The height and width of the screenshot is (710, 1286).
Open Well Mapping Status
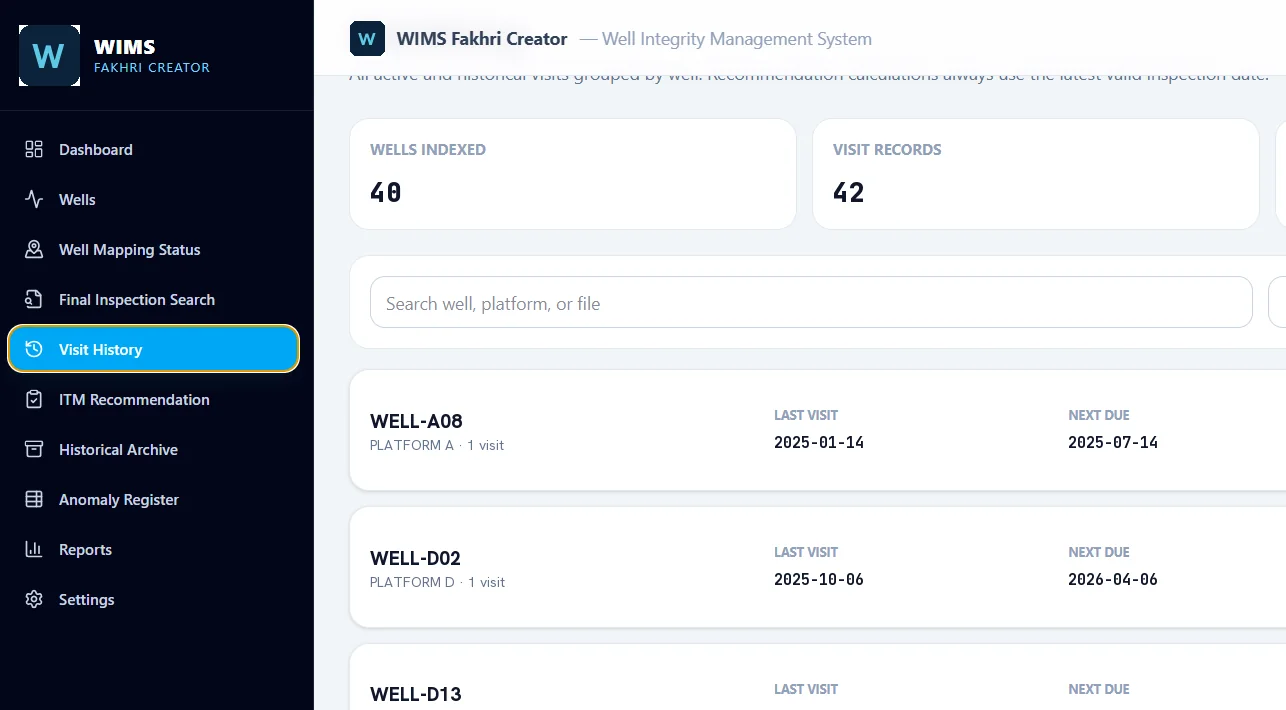coord(153,249)
